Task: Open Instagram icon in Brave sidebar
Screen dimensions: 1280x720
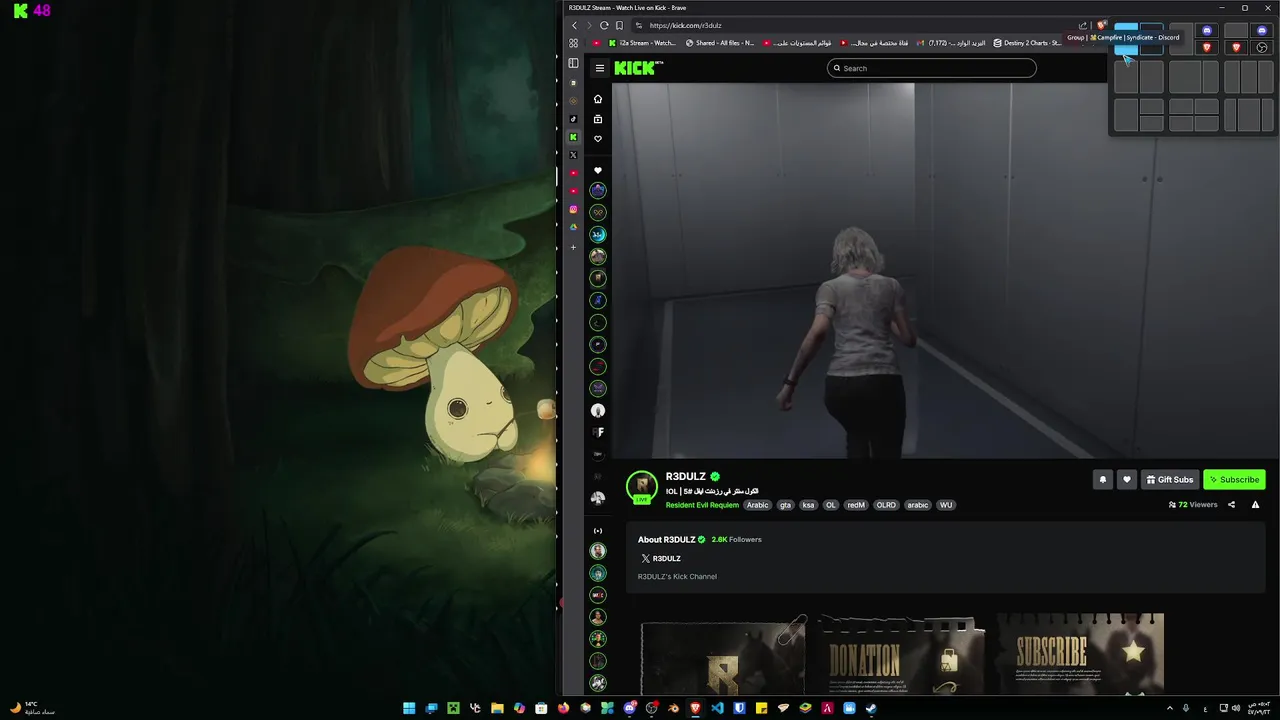Action: click(x=573, y=209)
